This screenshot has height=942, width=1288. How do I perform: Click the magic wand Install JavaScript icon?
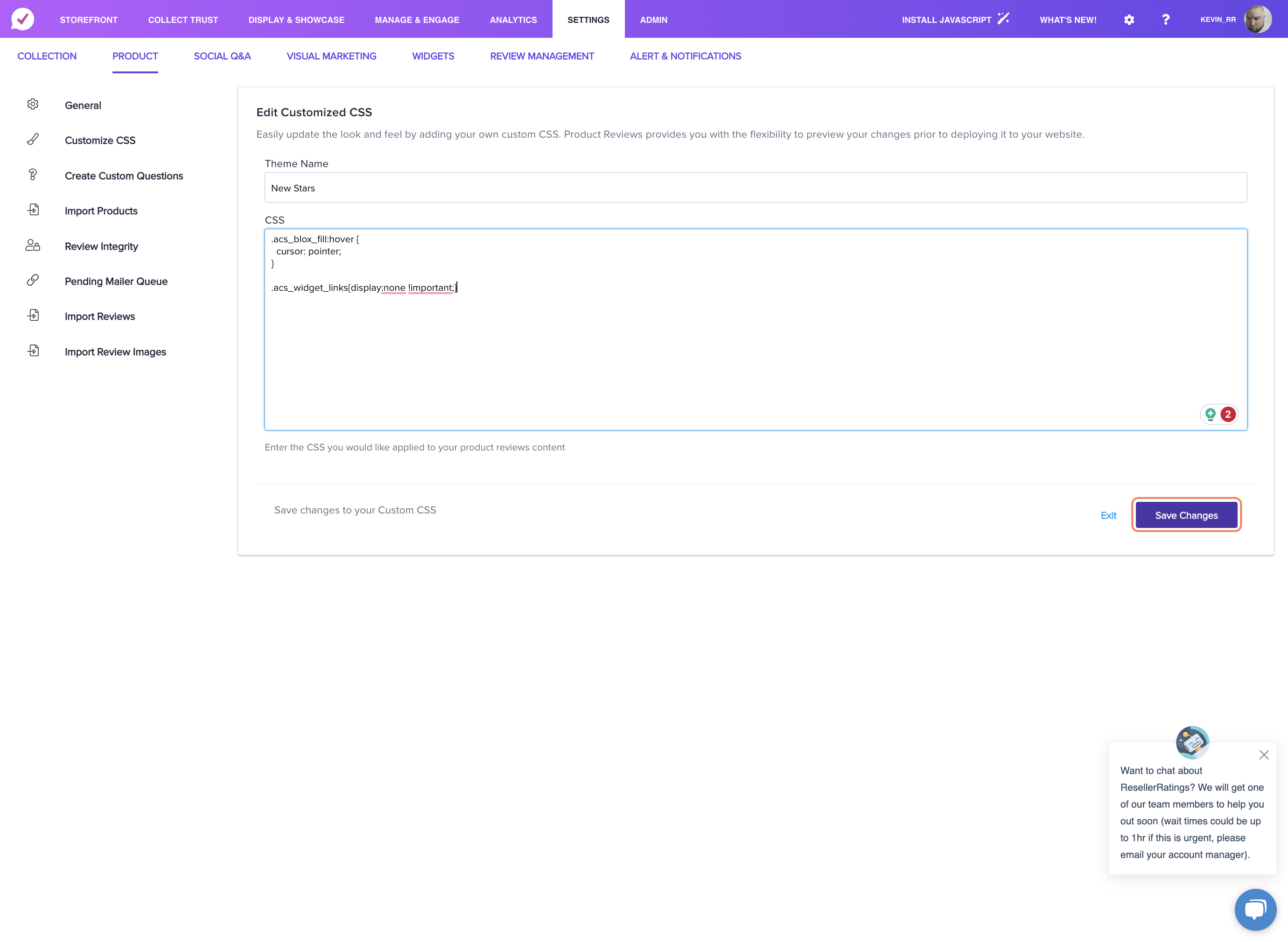point(1004,19)
